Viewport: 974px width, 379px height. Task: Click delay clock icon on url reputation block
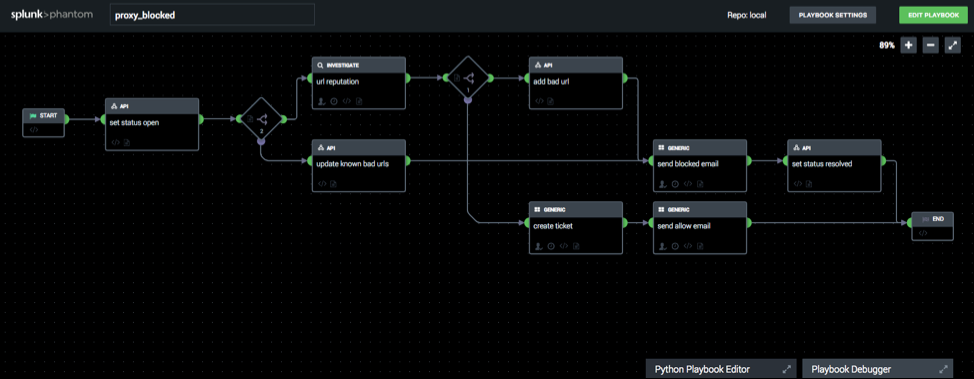334,101
